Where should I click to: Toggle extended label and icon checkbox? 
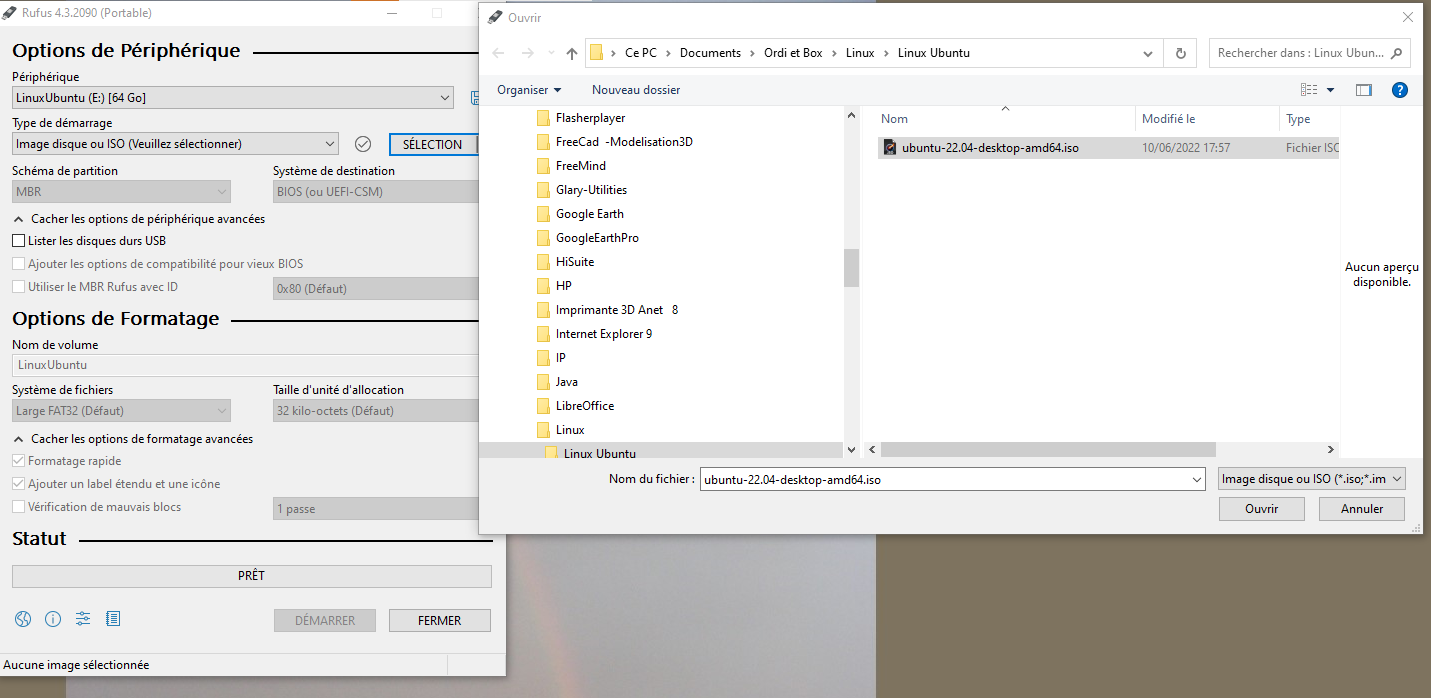point(18,484)
